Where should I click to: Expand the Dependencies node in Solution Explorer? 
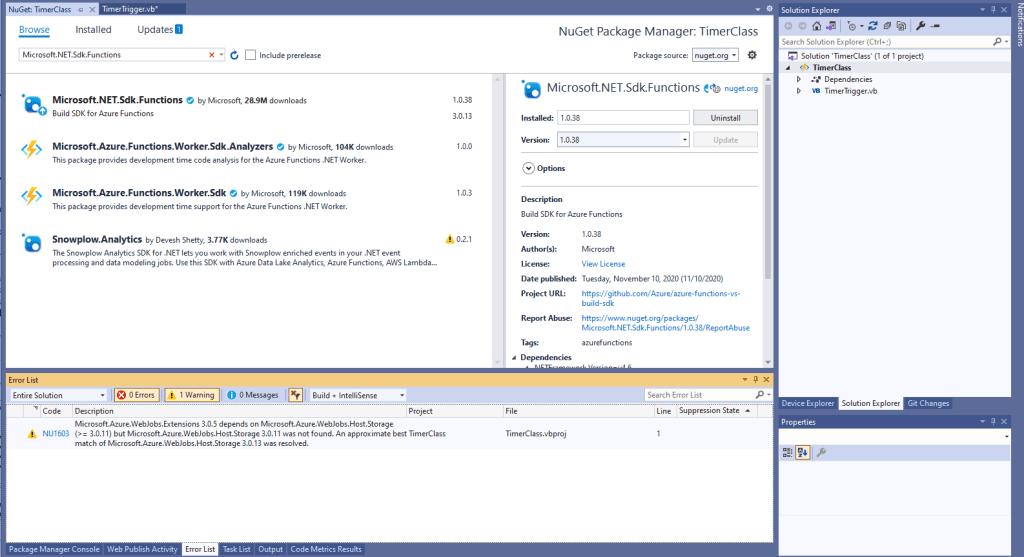799,79
